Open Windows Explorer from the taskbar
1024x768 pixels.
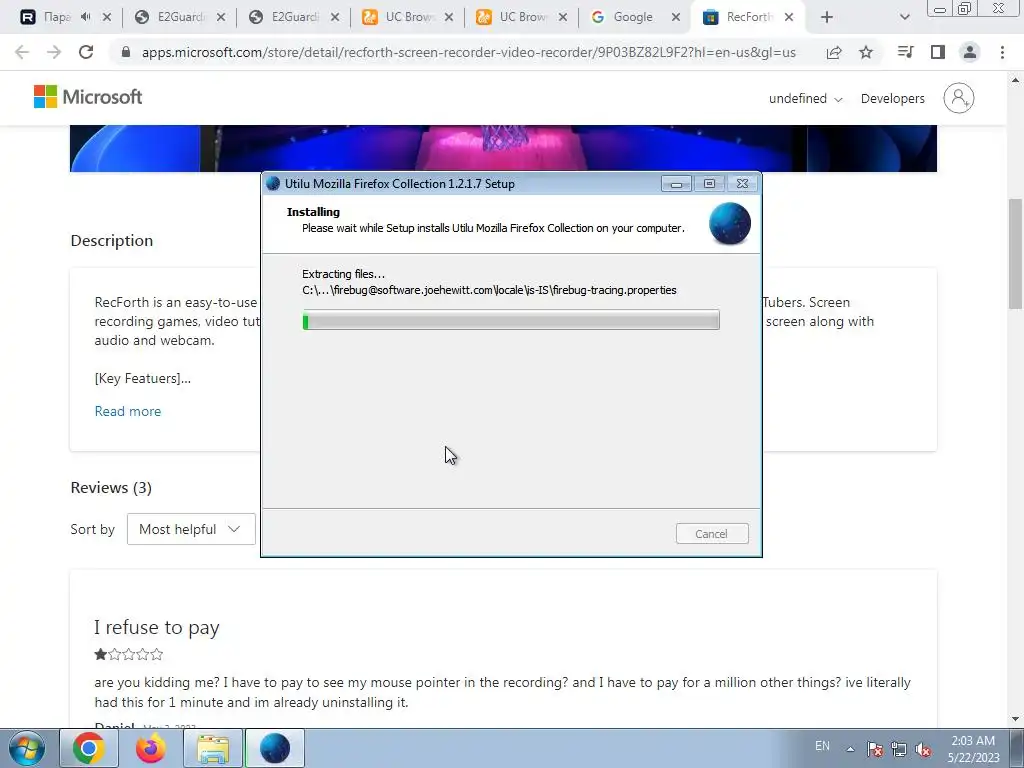[213, 748]
